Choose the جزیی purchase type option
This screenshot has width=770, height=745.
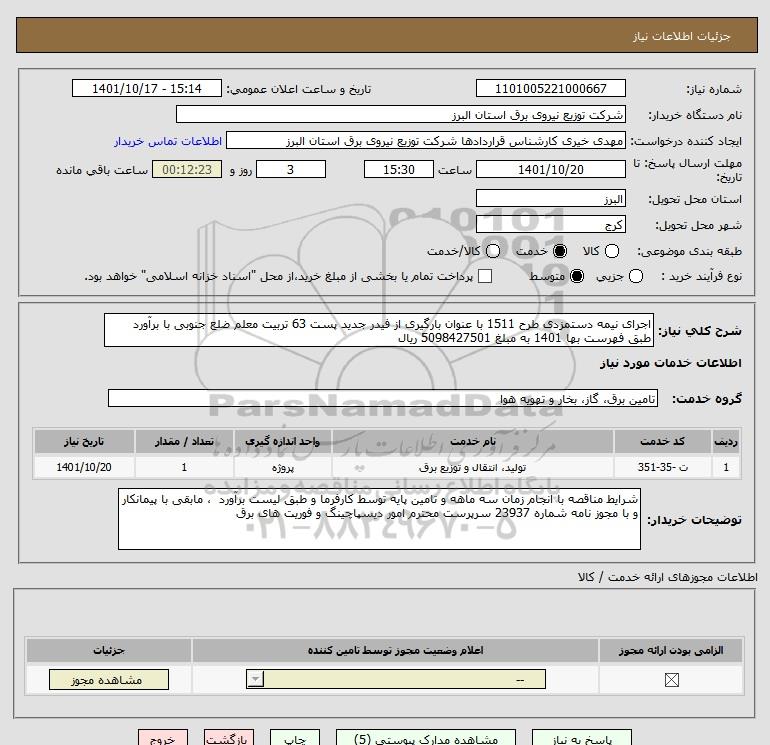coord(635,276)
